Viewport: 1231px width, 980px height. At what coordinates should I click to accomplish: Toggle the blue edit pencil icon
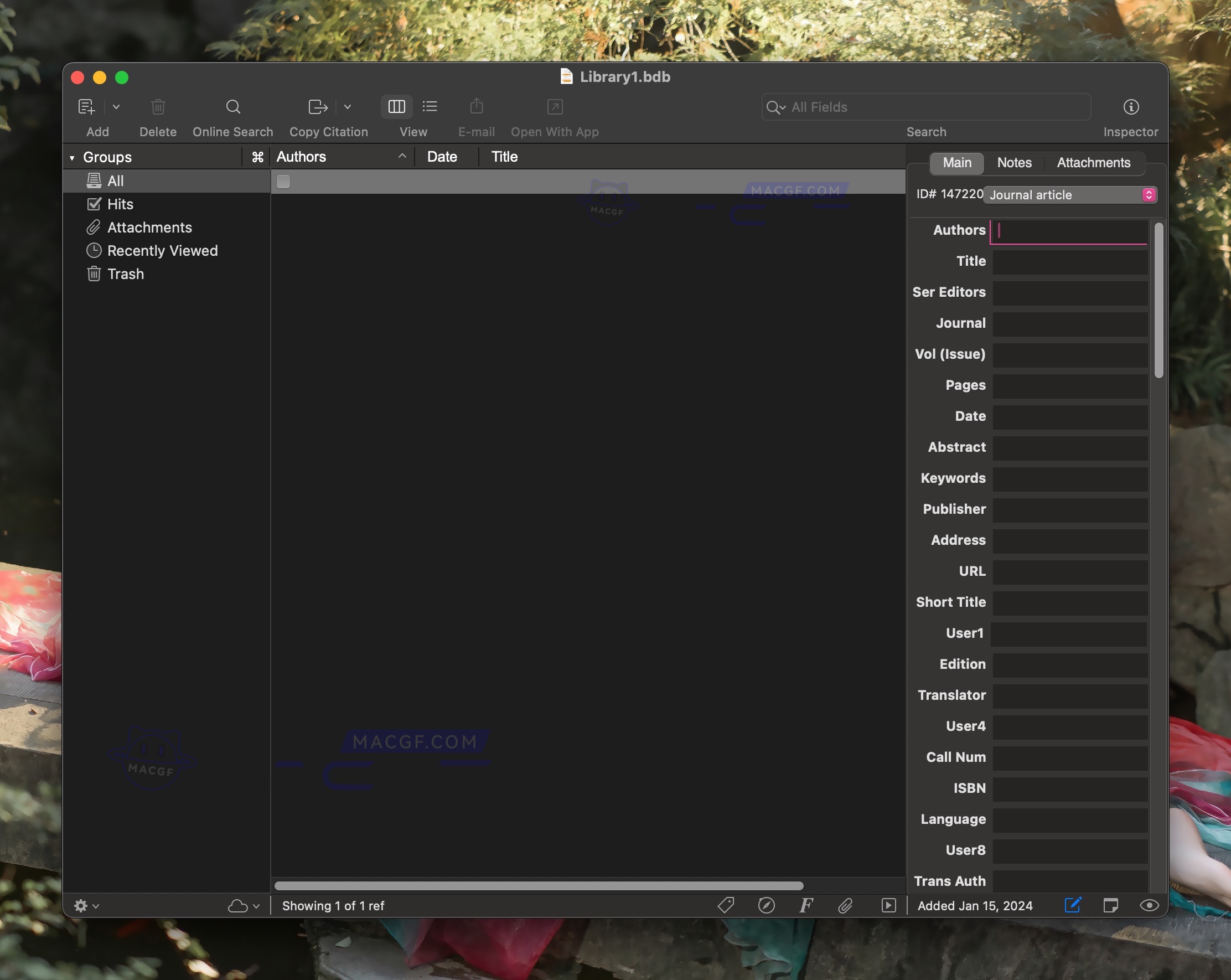(1072, 905)
